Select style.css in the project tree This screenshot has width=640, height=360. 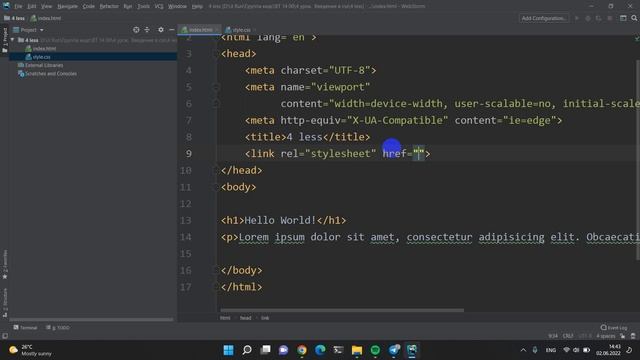click(38, 57)
